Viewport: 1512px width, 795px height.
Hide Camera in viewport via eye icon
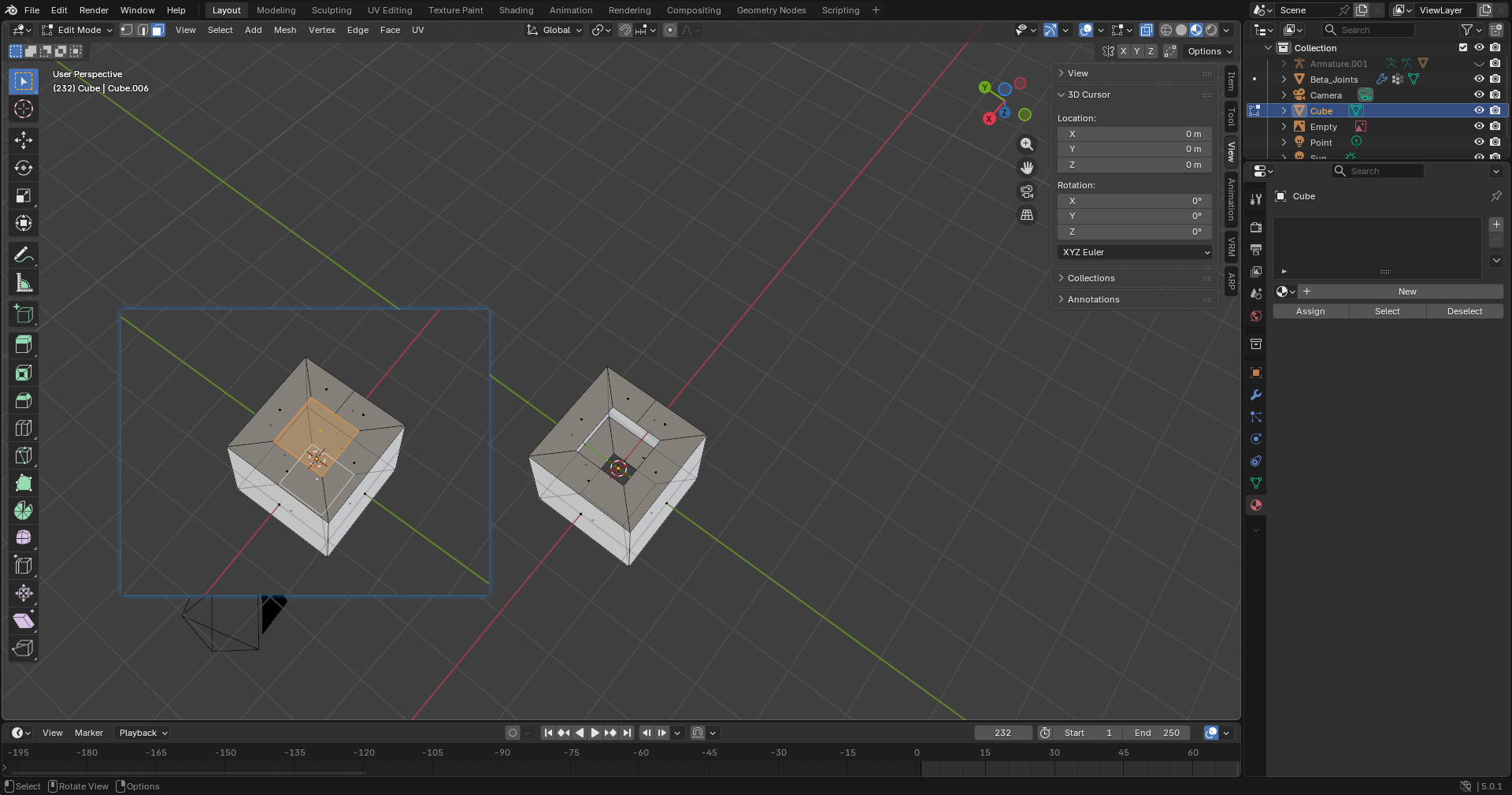pyautogui.click(x=1479, y=95)
